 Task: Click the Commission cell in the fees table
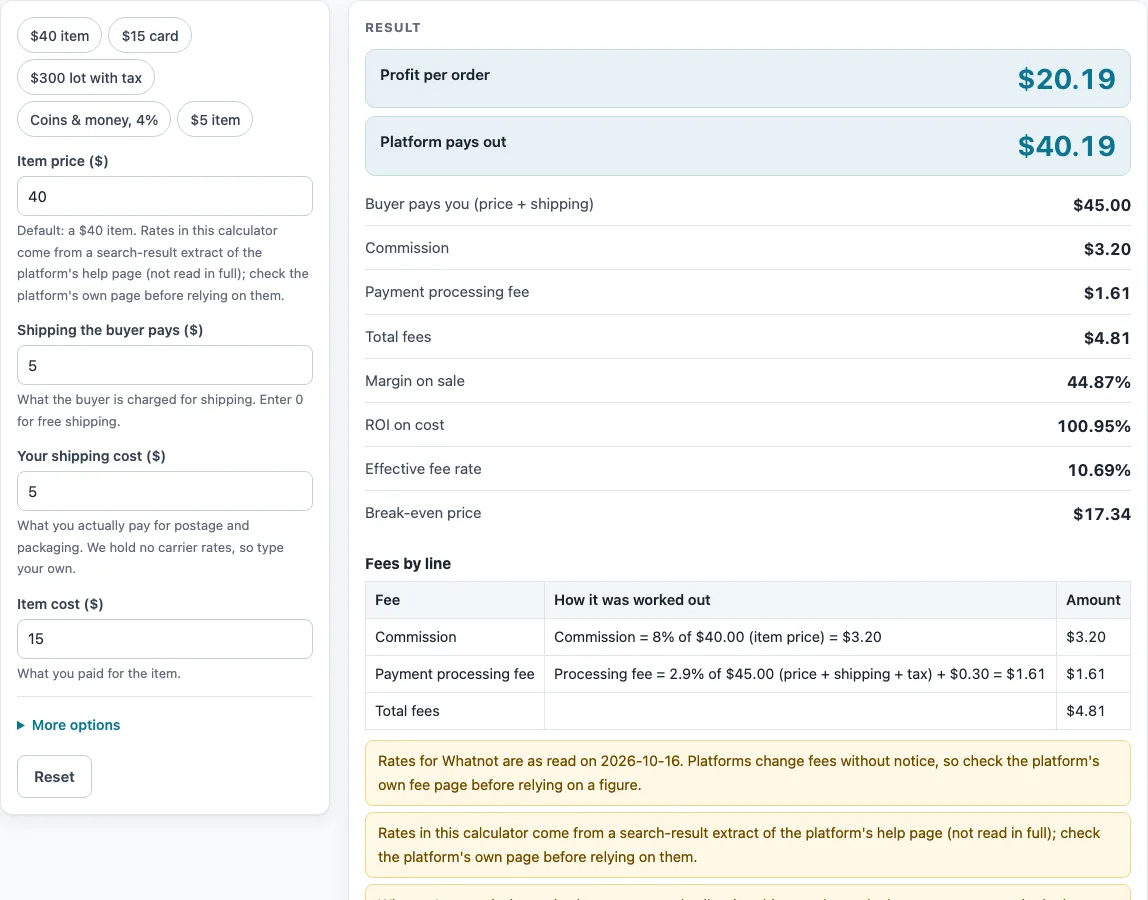(x=455, y=637)
